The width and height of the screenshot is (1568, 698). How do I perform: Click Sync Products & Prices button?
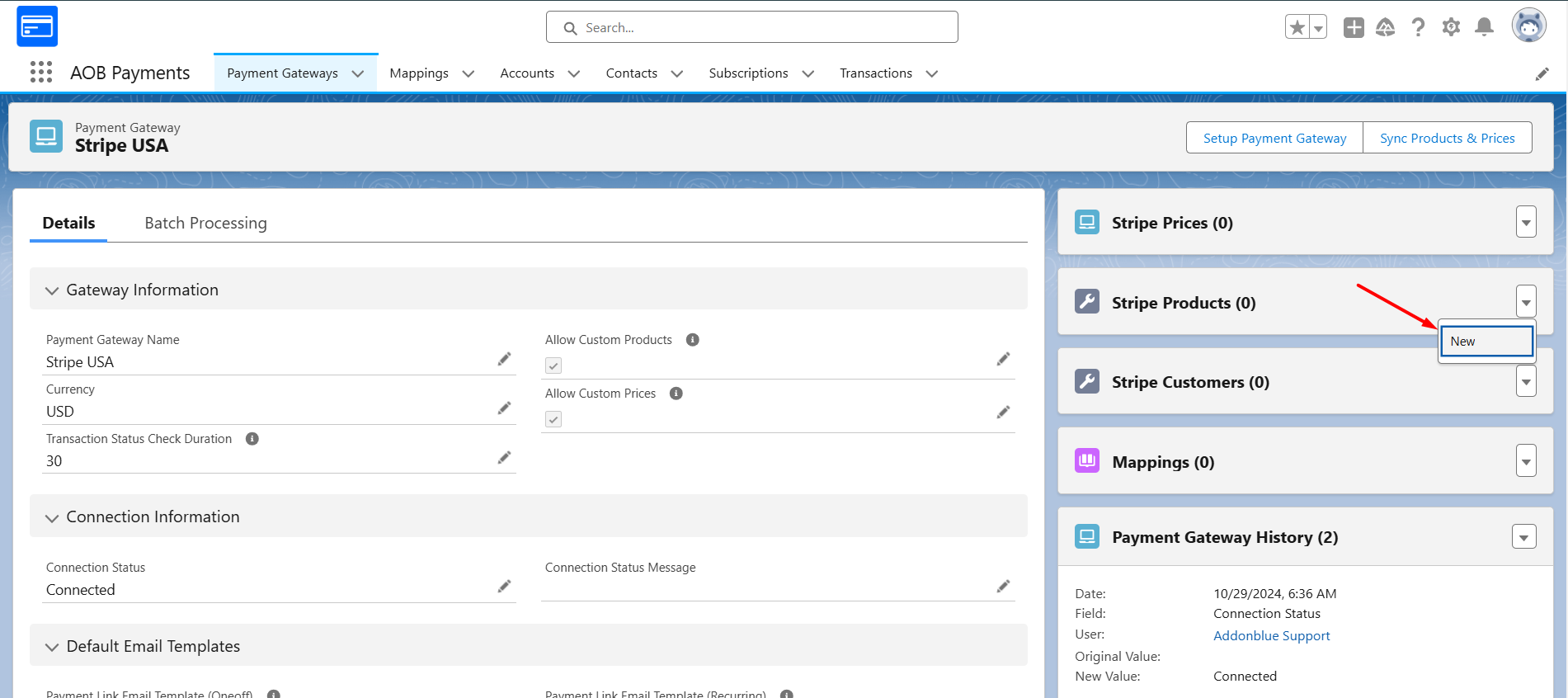coord(1448,138)
